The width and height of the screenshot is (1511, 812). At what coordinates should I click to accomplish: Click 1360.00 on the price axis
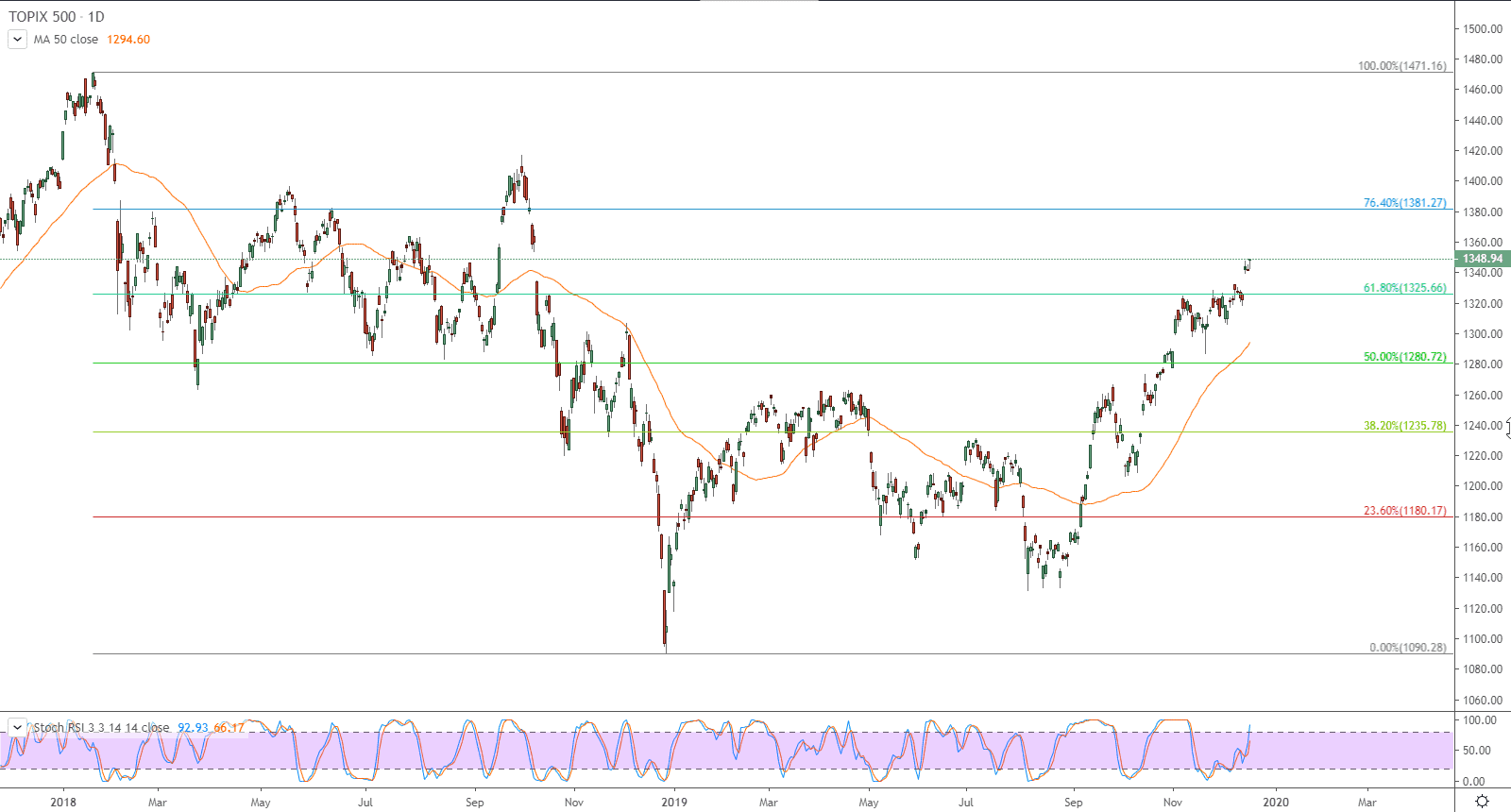point(1483,243)
